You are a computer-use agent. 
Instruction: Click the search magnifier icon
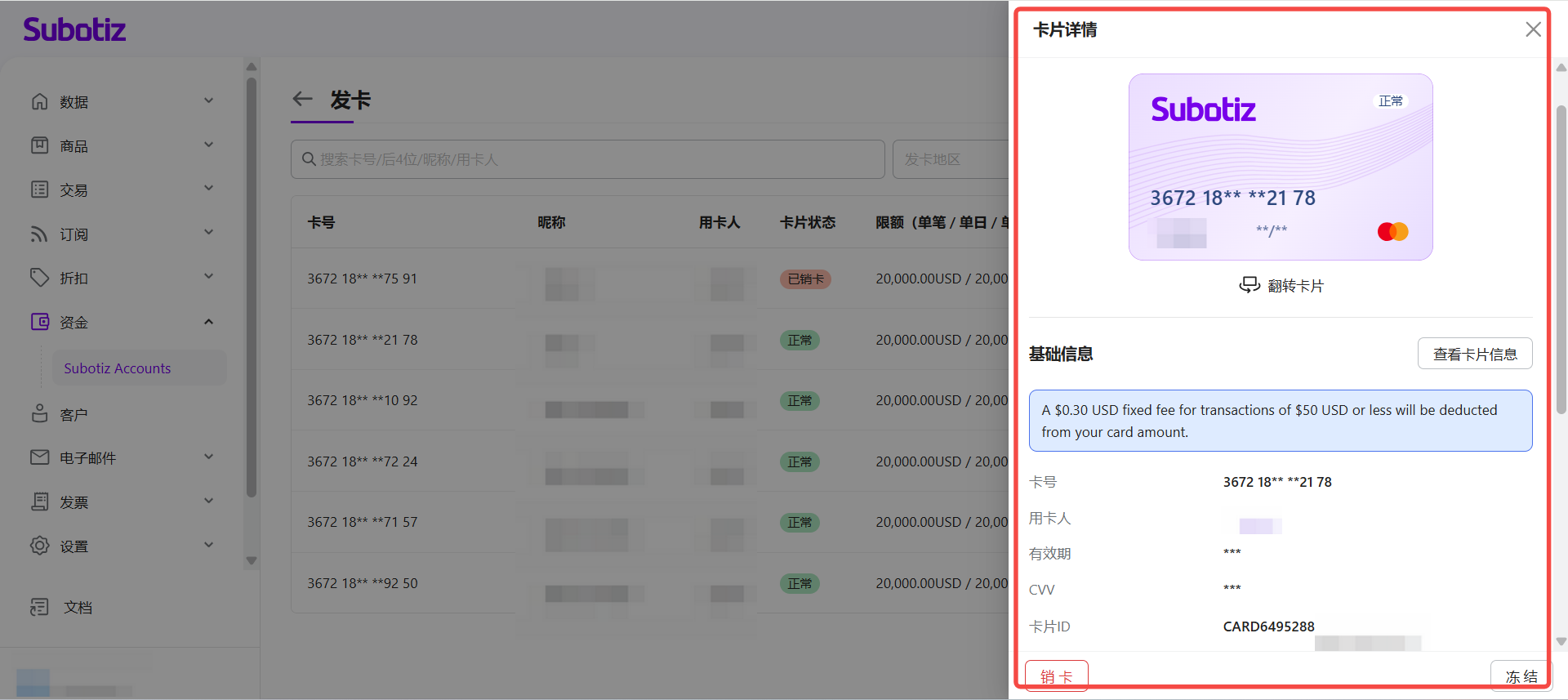309,159
